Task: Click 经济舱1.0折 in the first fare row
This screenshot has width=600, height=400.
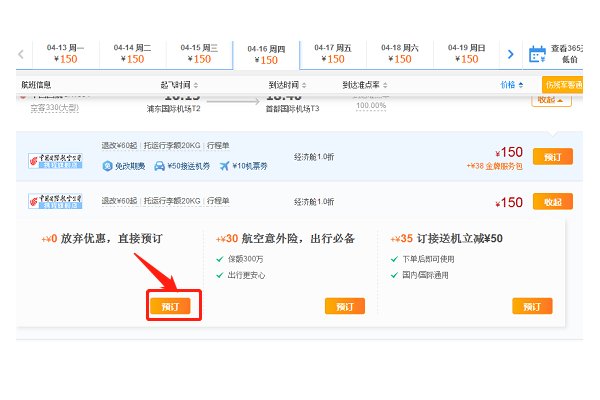Action: [x=314, y=157]
